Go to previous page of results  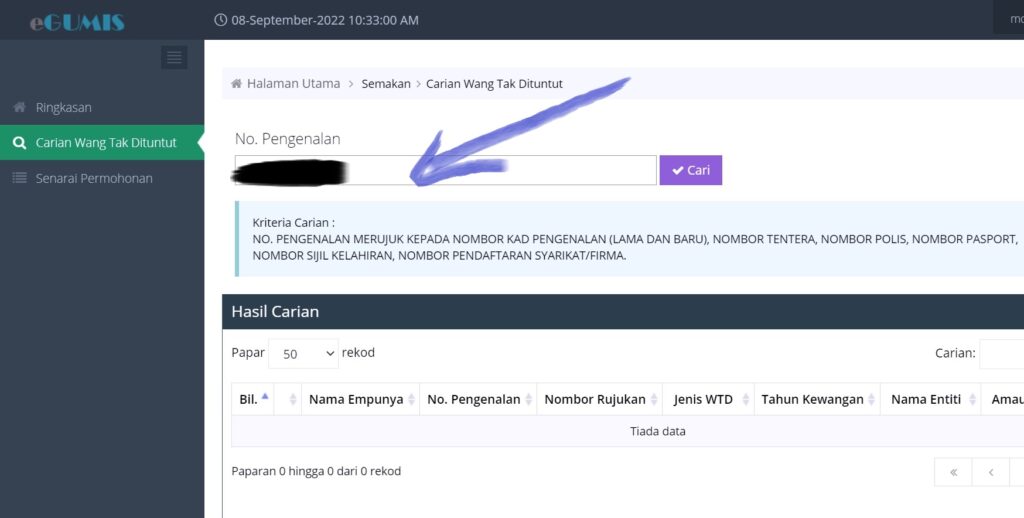tap(991, 472)
